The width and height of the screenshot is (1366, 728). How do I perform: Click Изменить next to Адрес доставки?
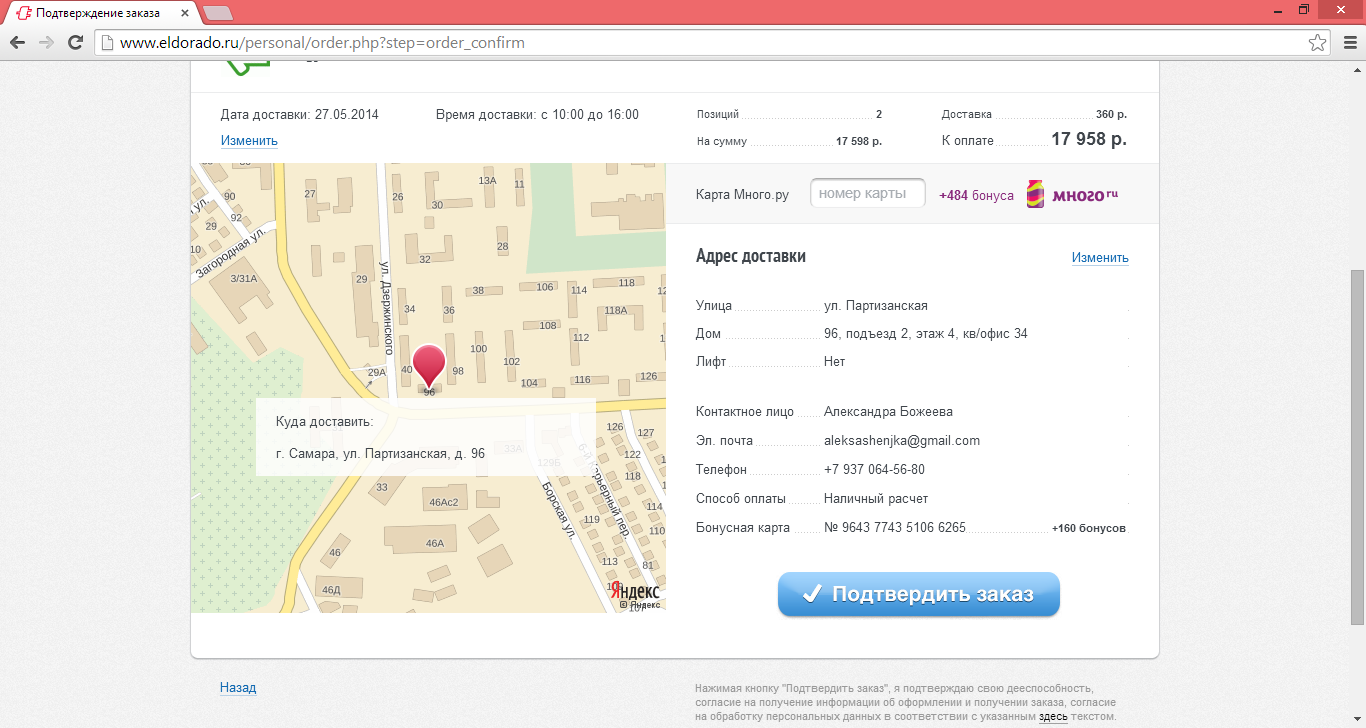(x=1100, y=258)
